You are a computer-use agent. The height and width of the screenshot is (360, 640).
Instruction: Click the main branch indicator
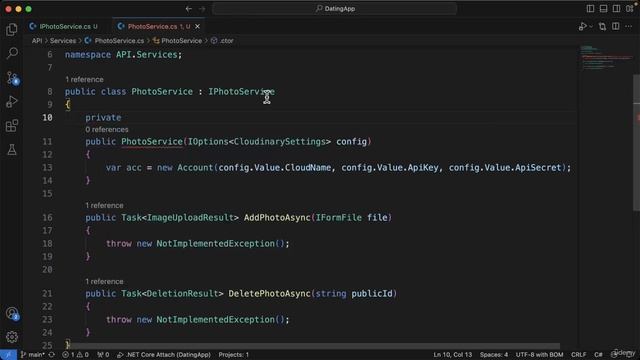[x=33, y=355]
